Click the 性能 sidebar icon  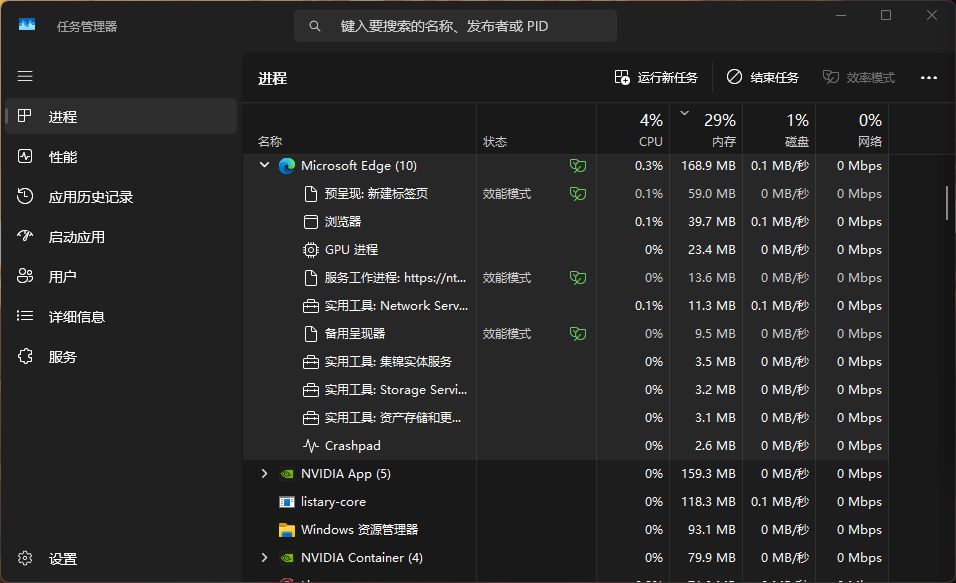pyautogui.click(x=25, y=156)
